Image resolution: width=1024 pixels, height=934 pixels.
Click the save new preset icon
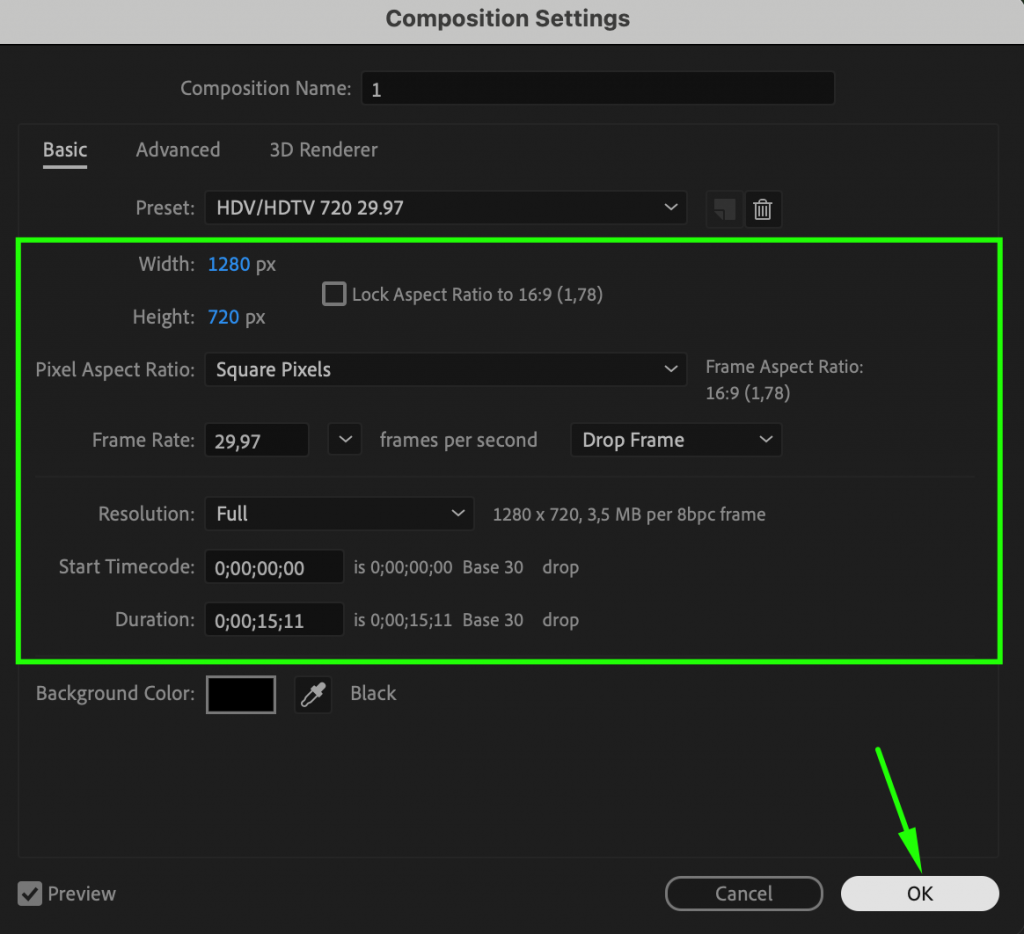[724, 209]
